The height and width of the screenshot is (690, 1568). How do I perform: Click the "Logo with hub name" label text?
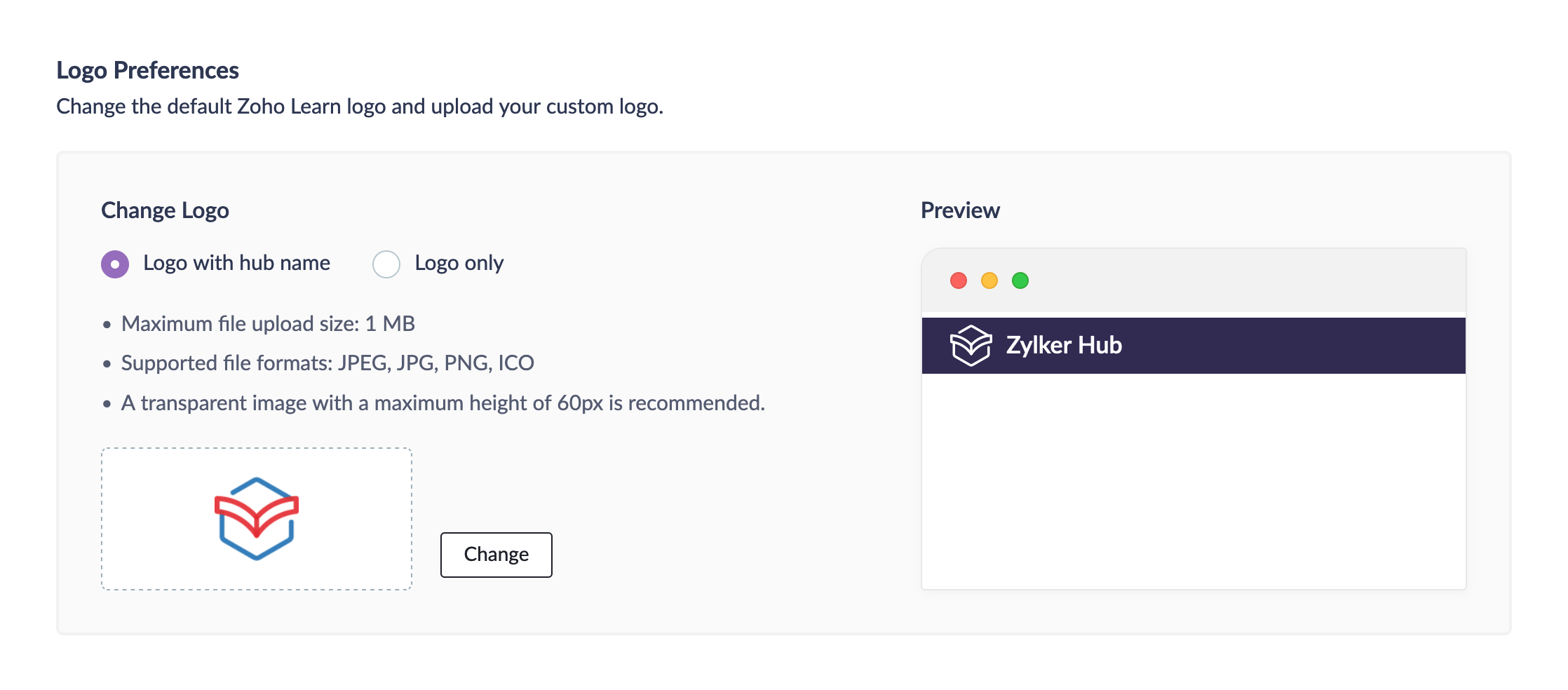236,263
